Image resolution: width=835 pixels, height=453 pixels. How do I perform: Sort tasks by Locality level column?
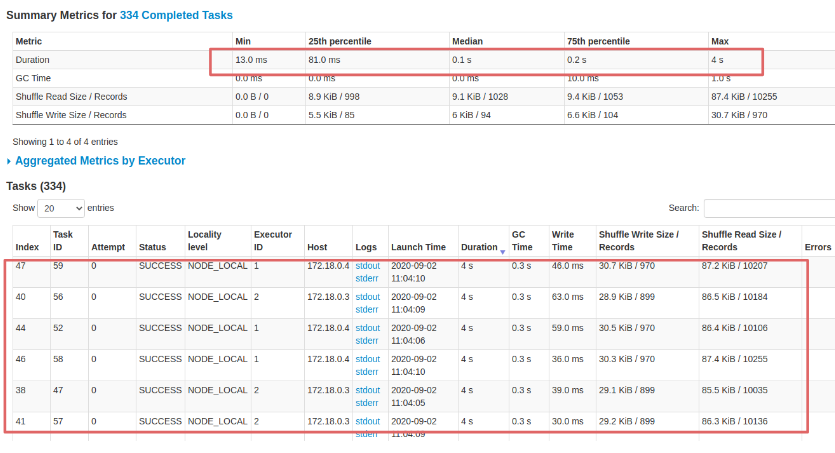[x=204, y=241]
